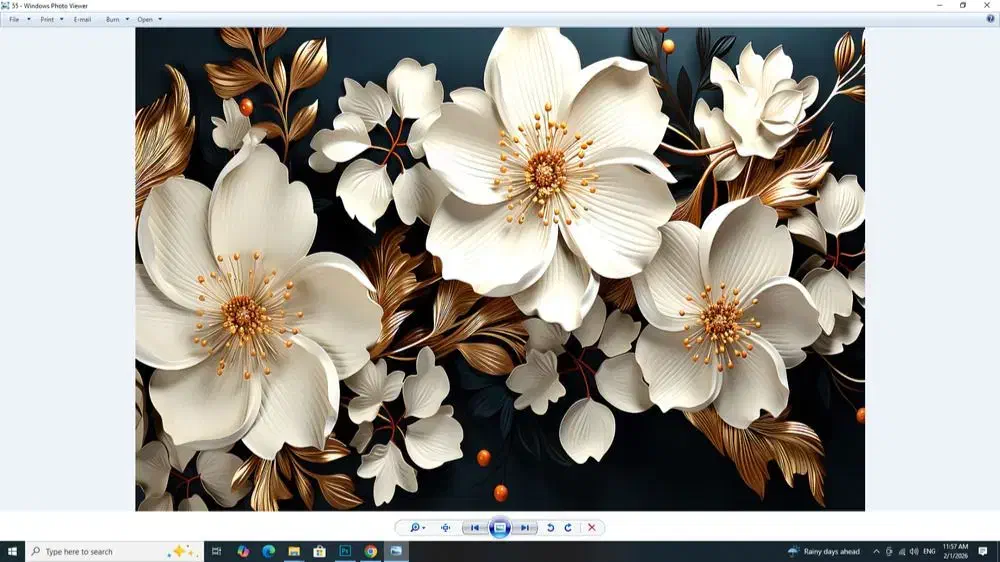Advance to the next photo
Viewport: 1000px width, 562px height.
point(525,528)
